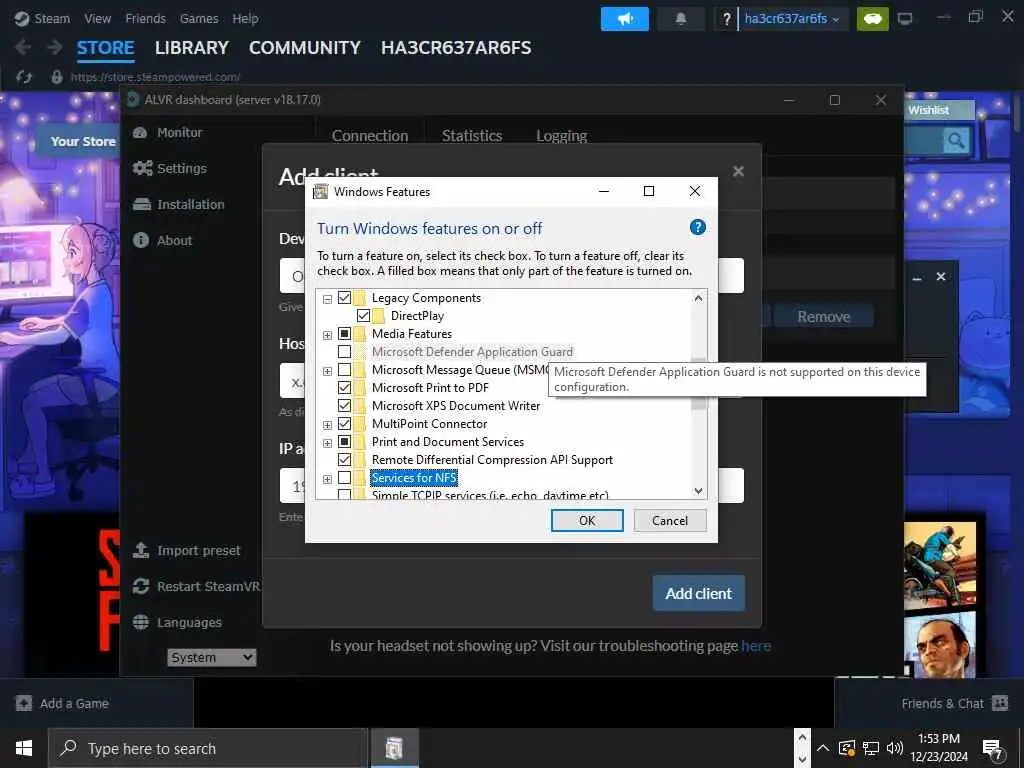Open the Logging tab in ALVR

pyautogui.click(x=562, y=136)
